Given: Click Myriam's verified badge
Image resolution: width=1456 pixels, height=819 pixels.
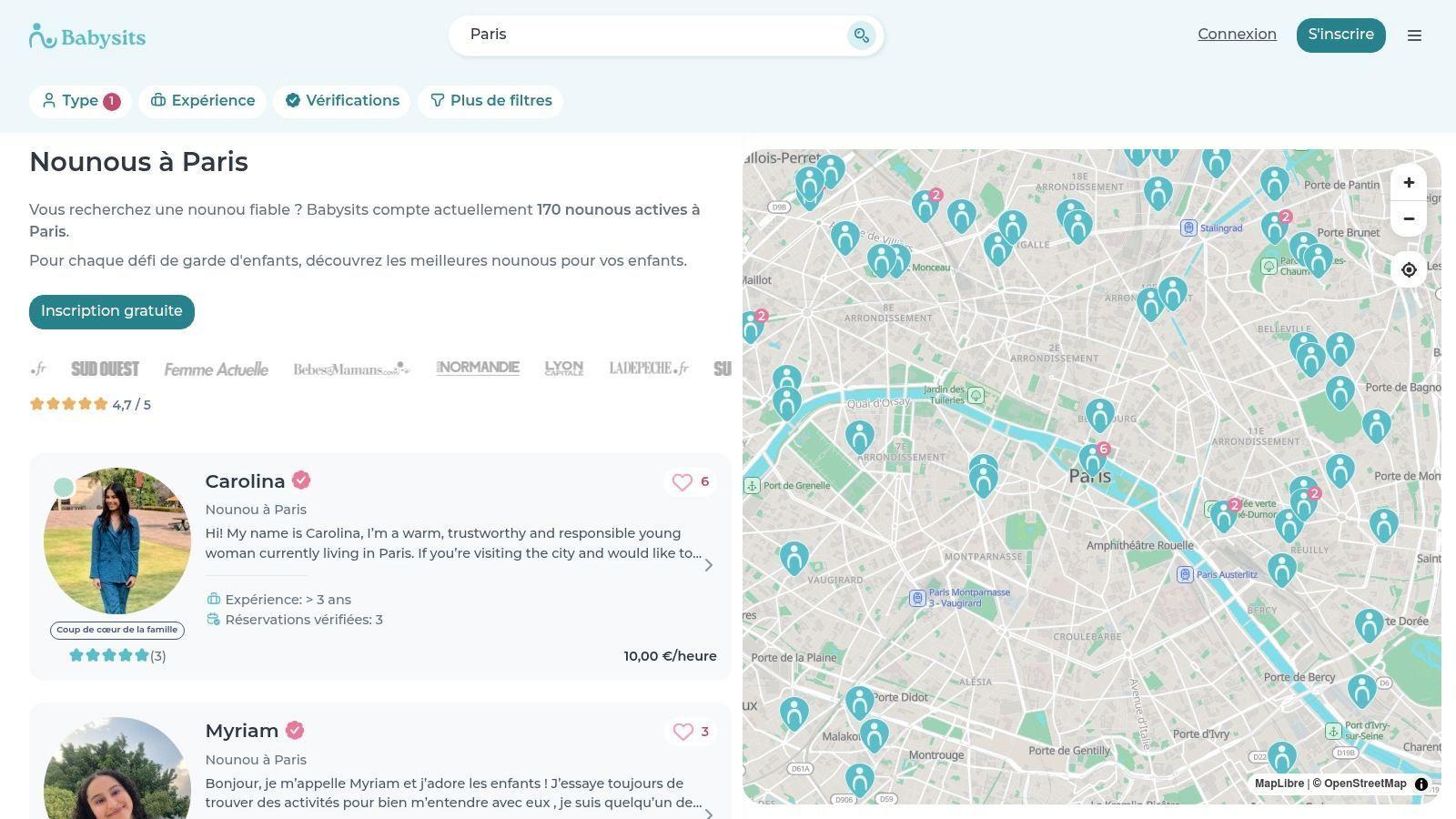Looking at the screenshot, I should (x=295, y=731).
